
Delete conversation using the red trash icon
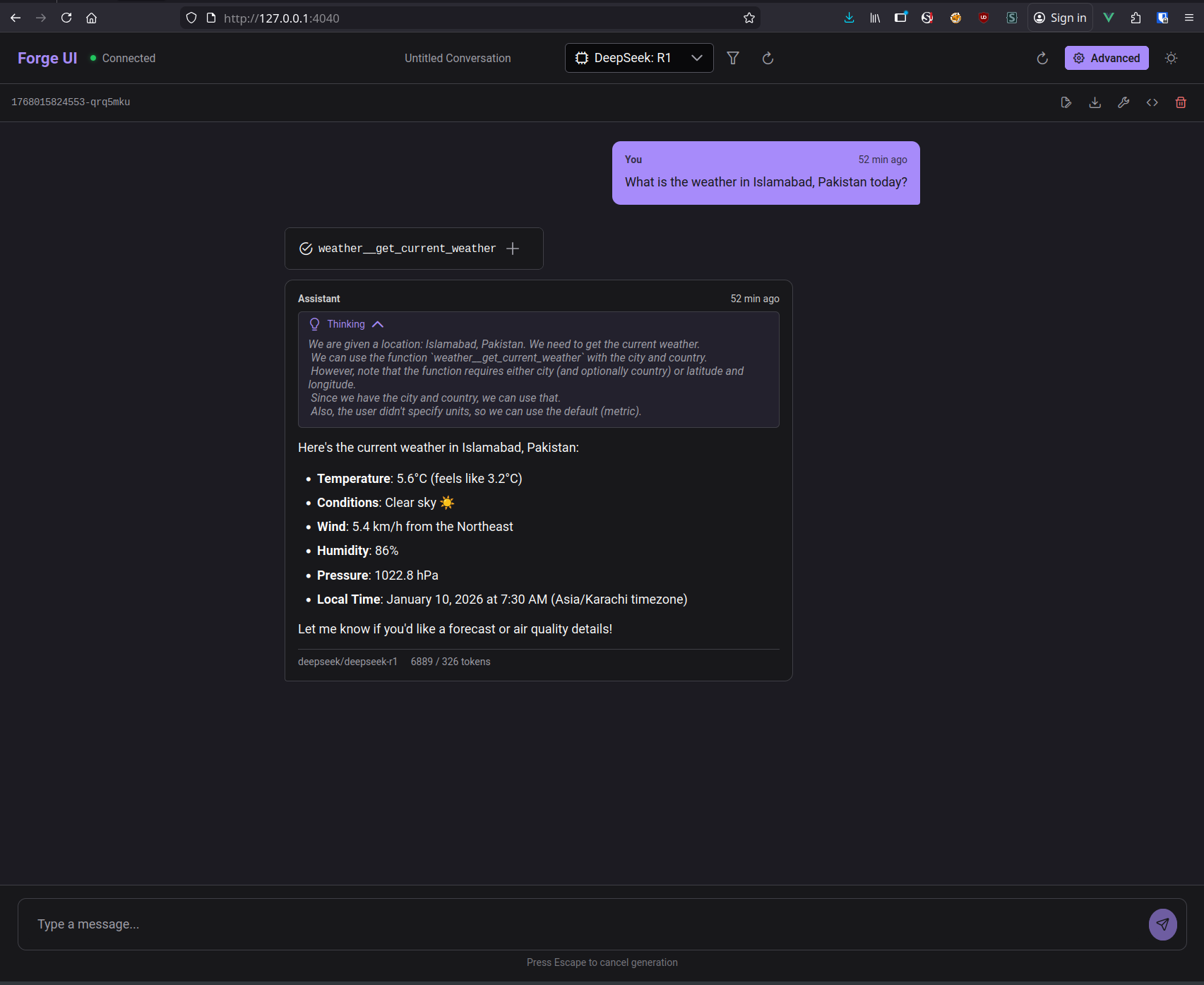click(1180, 102)
